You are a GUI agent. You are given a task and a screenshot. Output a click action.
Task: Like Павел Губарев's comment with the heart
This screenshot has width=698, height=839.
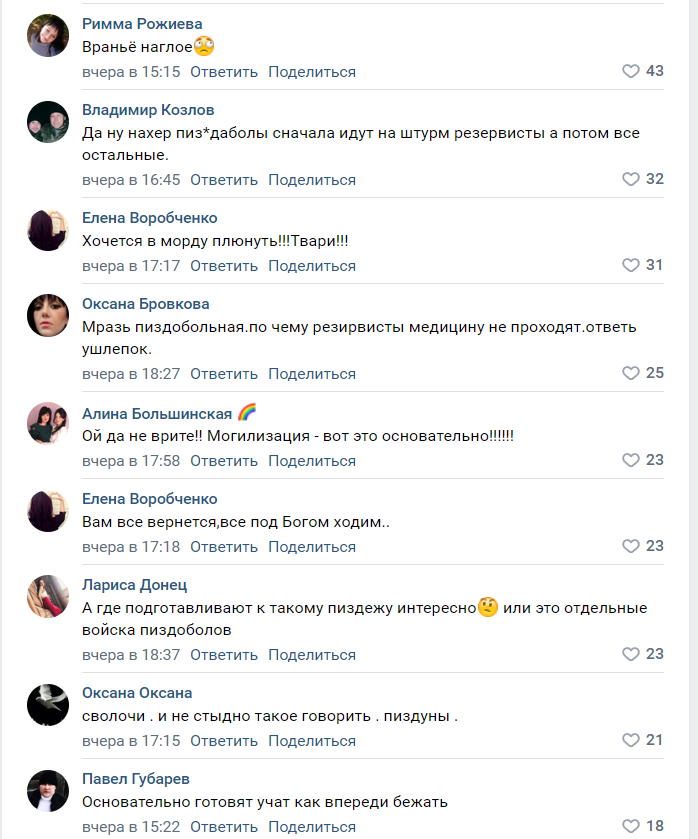tap(631, 827)
